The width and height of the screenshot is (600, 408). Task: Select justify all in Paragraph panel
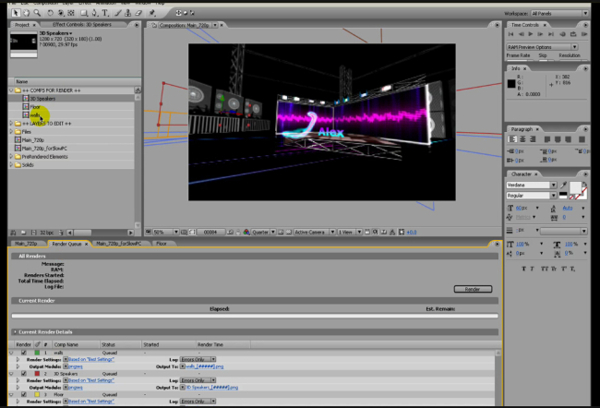coord(582,139)
